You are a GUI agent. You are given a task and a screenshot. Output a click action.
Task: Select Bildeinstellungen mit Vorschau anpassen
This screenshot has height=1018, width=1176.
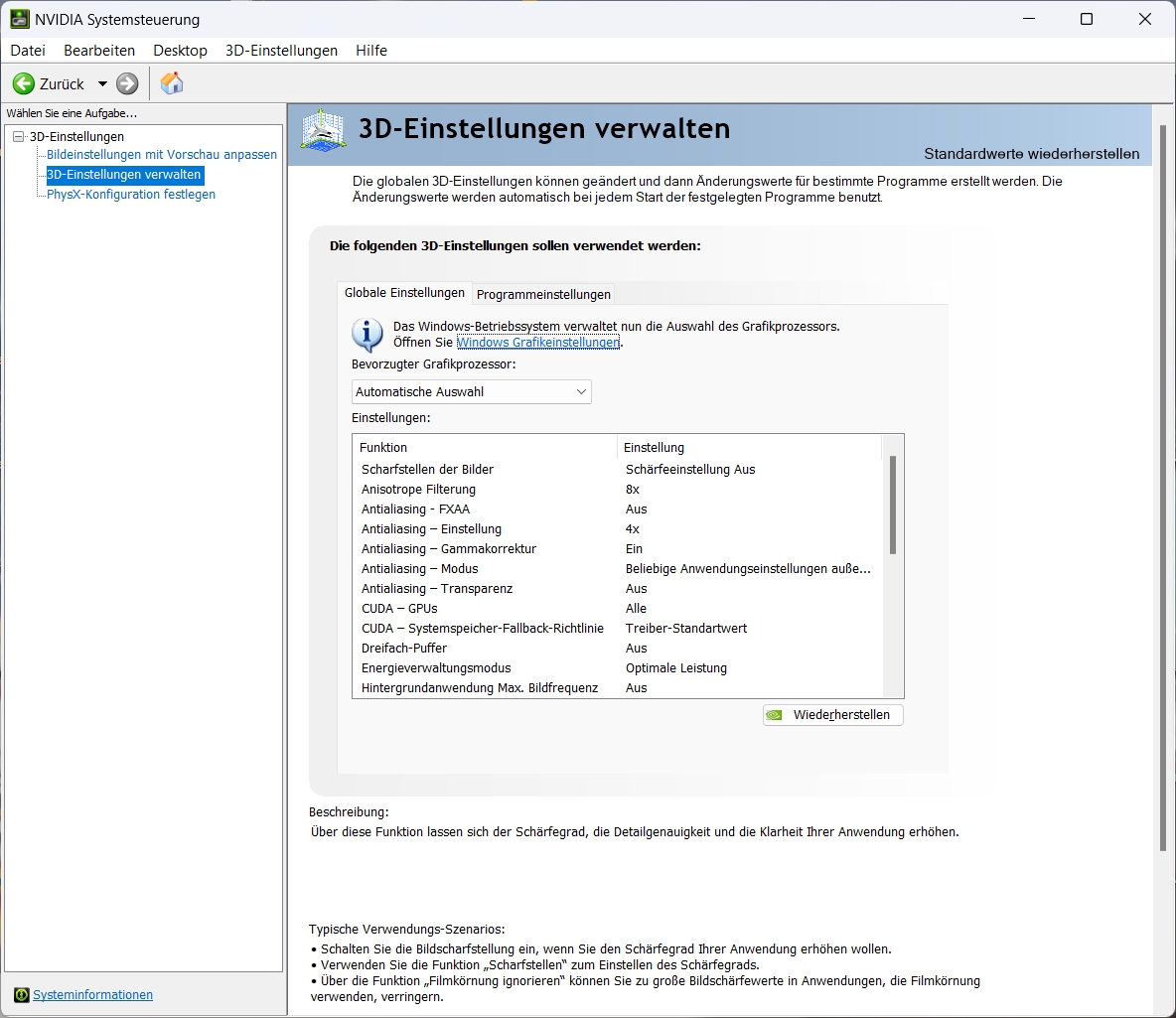(162, 155)
